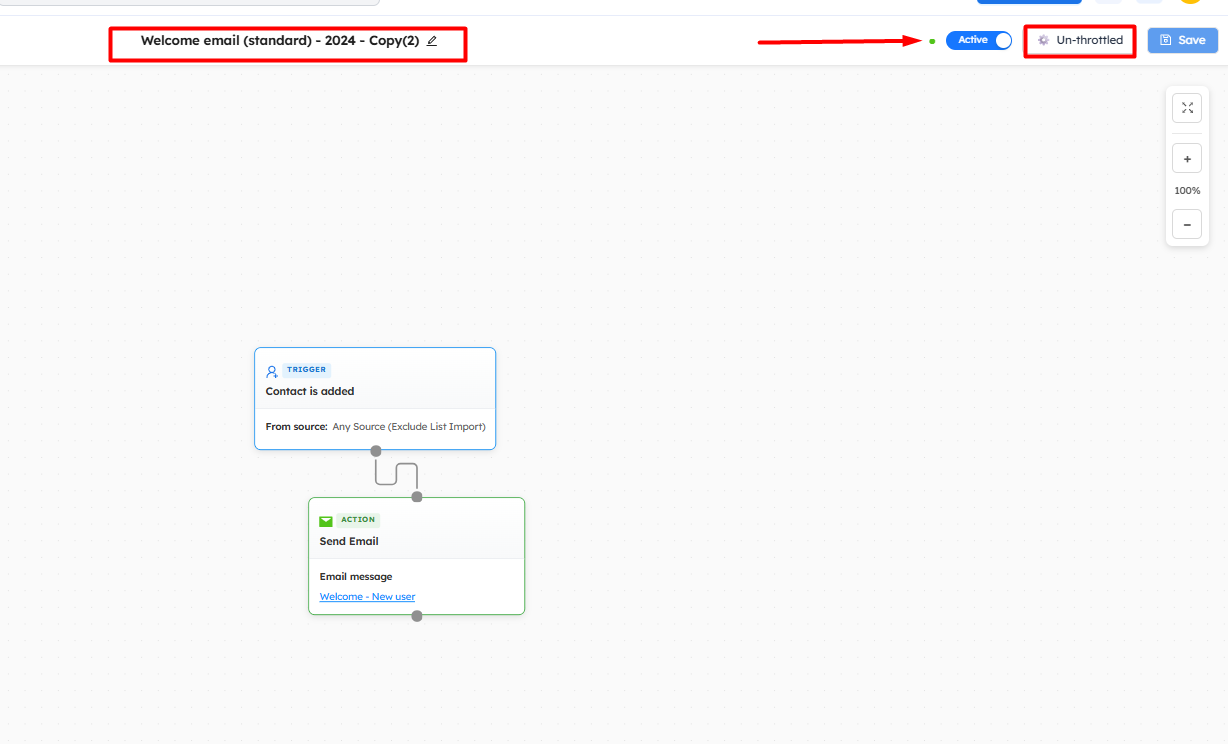Open the Welcome - New user email link
Screen dimensions: 1228x744
367,597
